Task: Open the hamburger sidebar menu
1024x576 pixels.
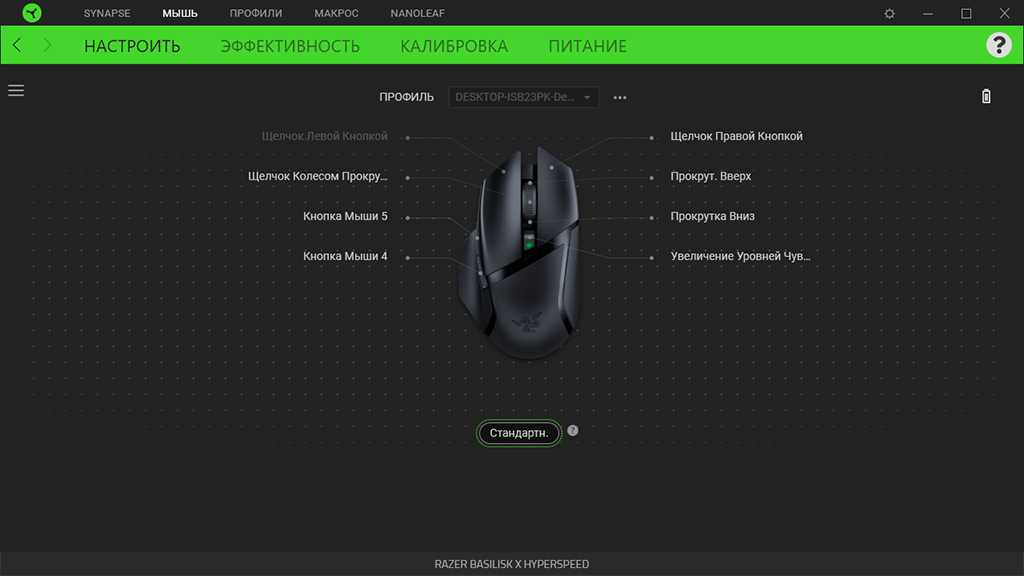Action: pos(16,90)
